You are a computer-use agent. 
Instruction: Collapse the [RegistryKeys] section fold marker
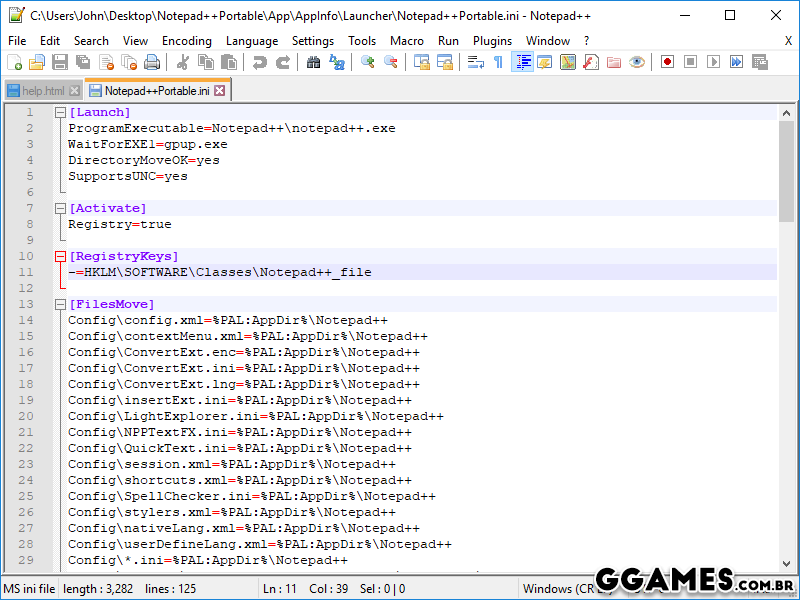(60, 256)
